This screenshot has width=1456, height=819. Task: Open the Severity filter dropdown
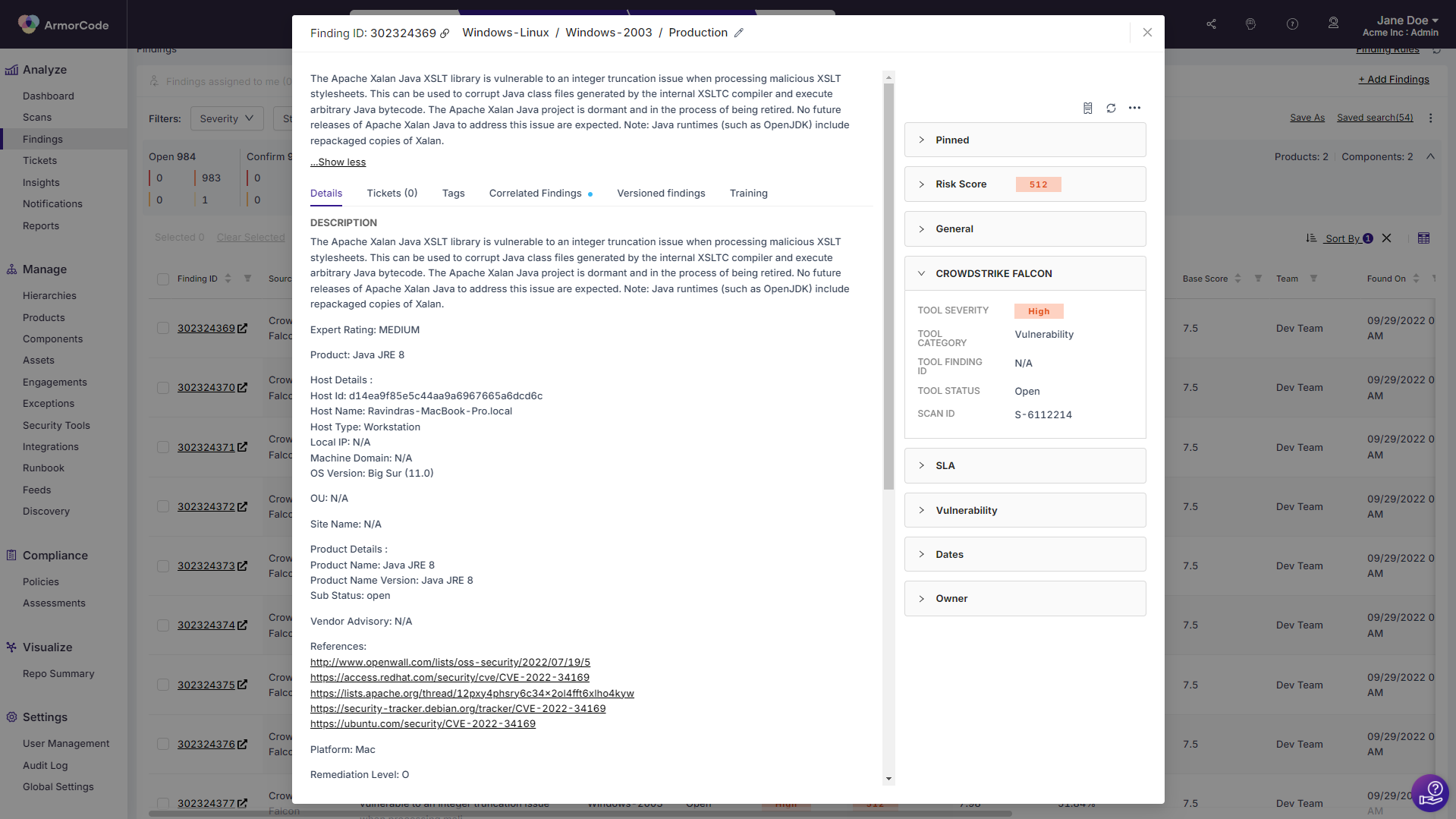pyautogui.click(x=226, y=118)
